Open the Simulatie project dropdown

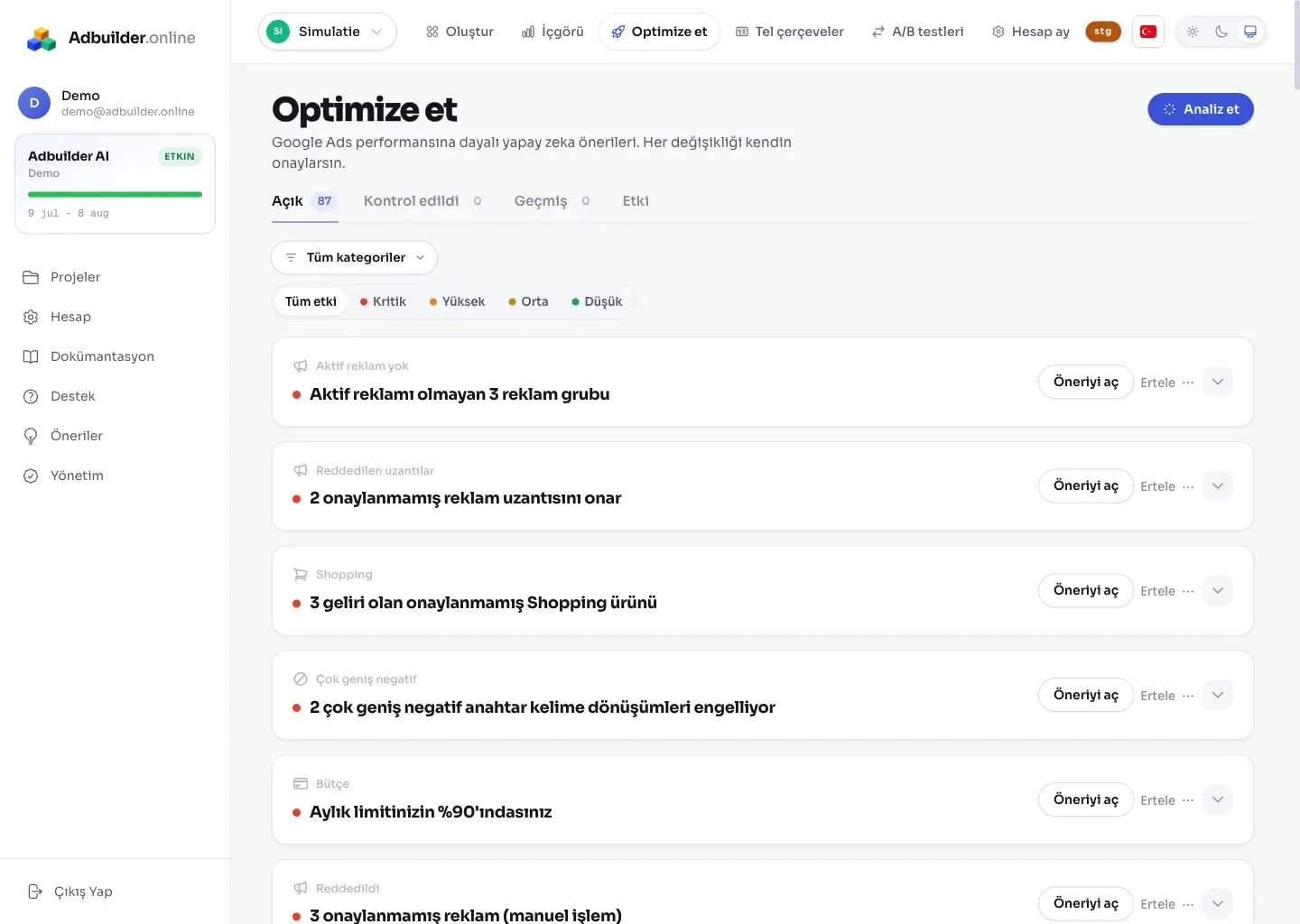click(x=328, y=32)
